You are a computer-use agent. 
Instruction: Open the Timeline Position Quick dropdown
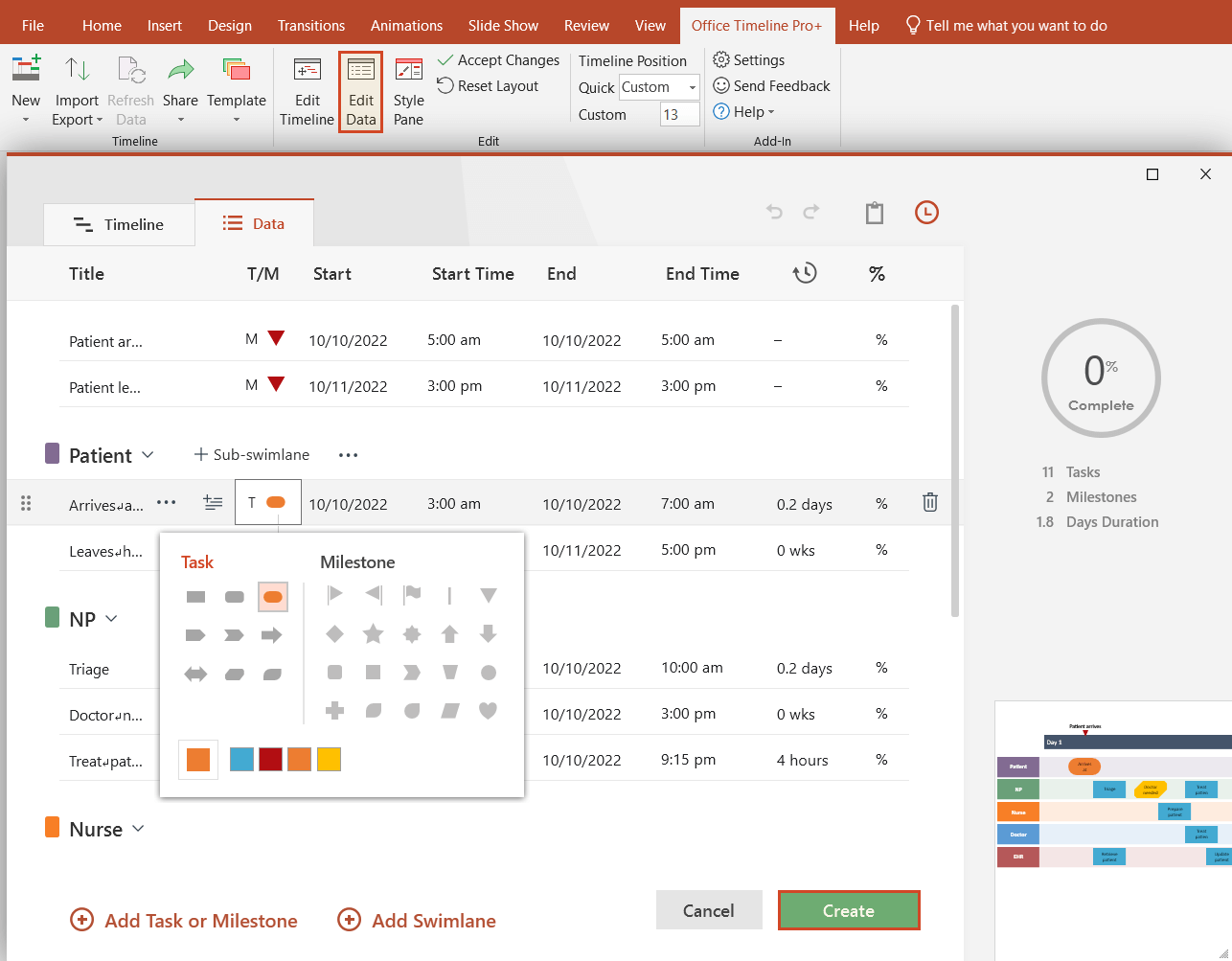pos(692,87)
